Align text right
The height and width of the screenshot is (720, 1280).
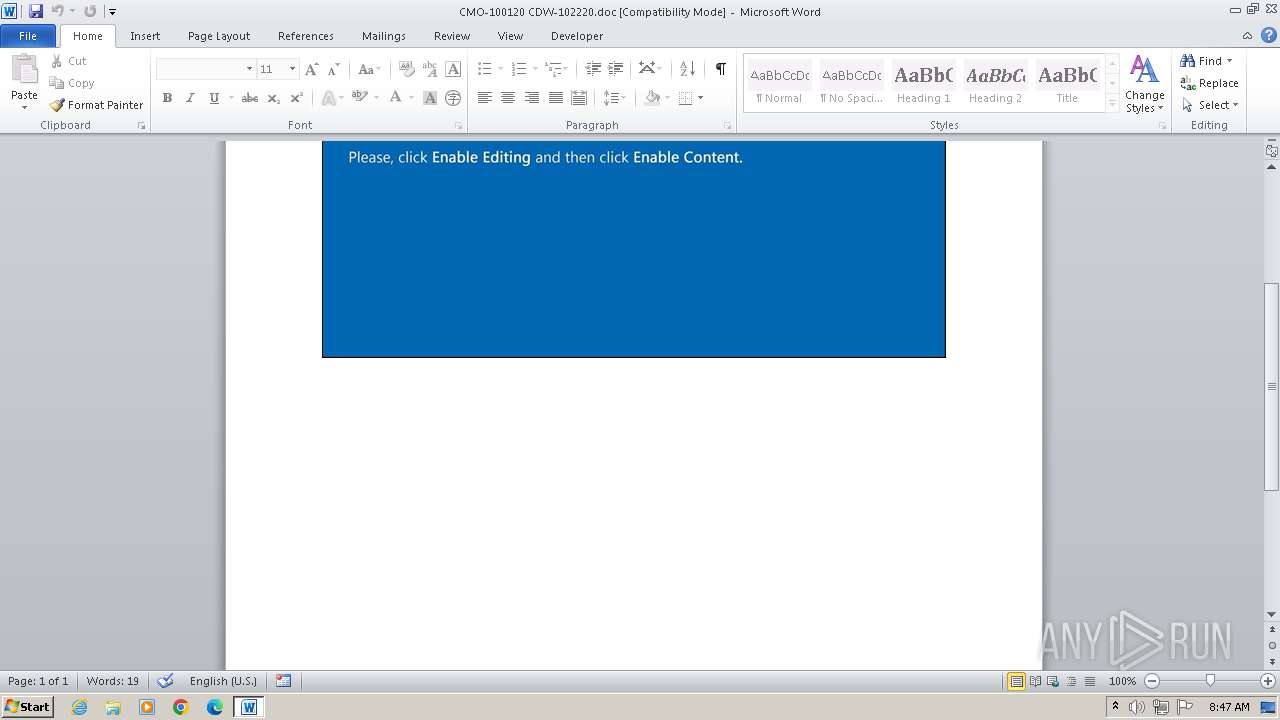[x=532, y=98]
